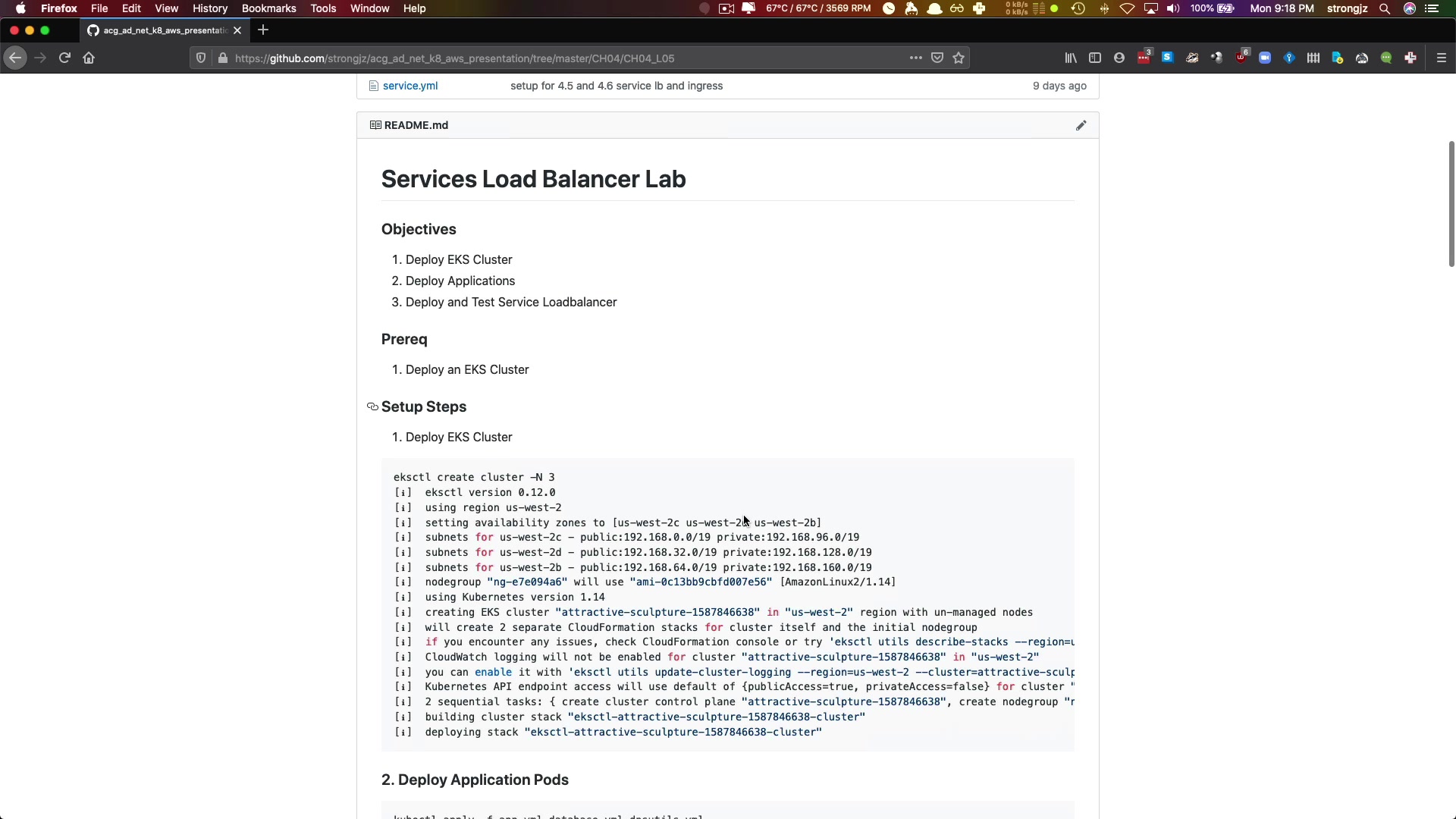Open the Firefox hamburger menu

pos(1442,58)
